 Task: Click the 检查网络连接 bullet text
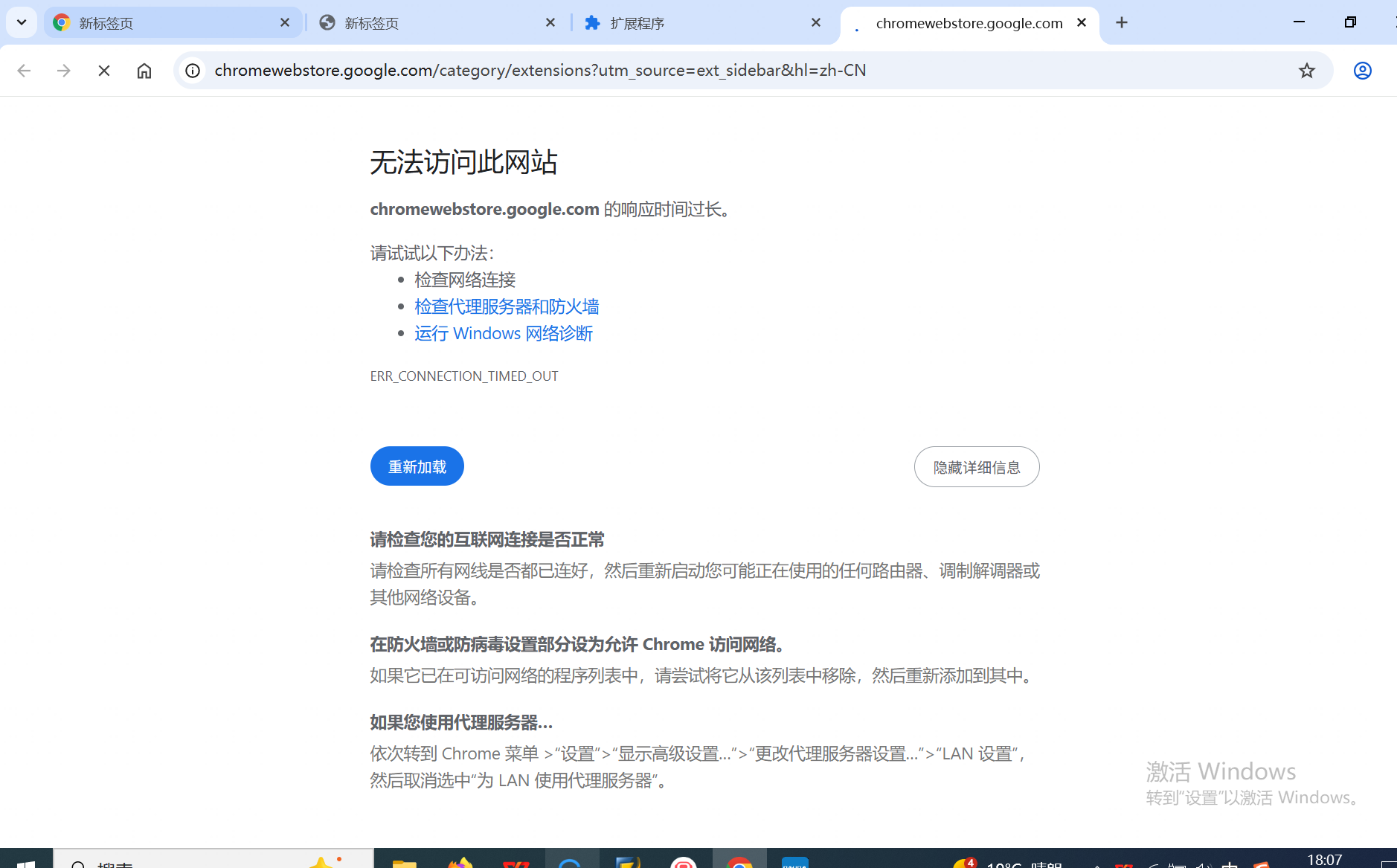(465, 280)
